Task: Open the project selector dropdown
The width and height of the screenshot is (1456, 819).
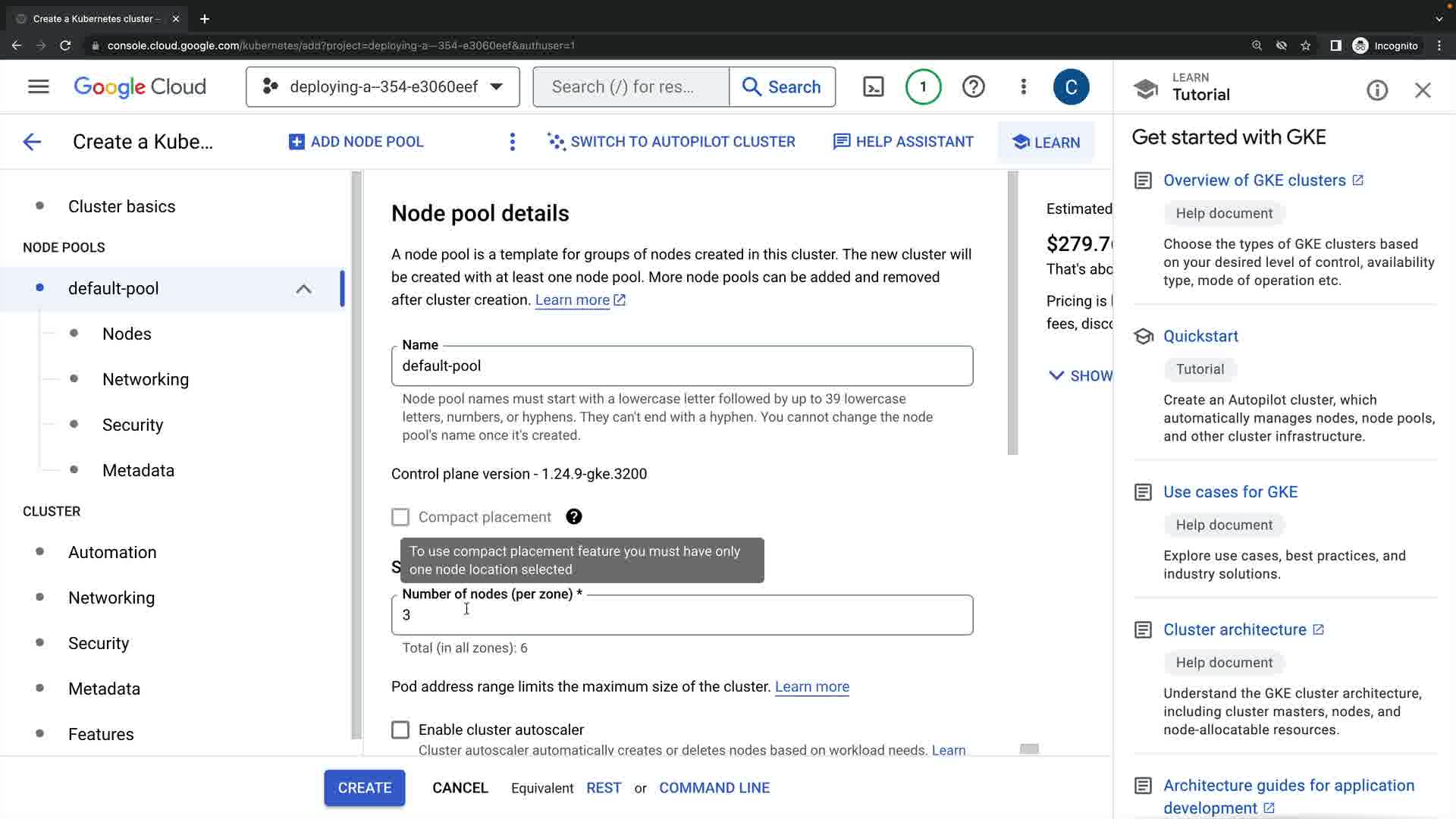Action: (382, 86)
